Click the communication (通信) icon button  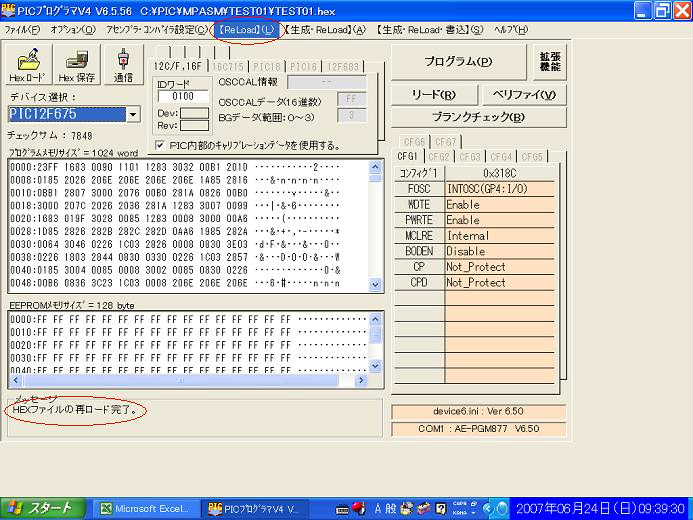click(124, 65)
